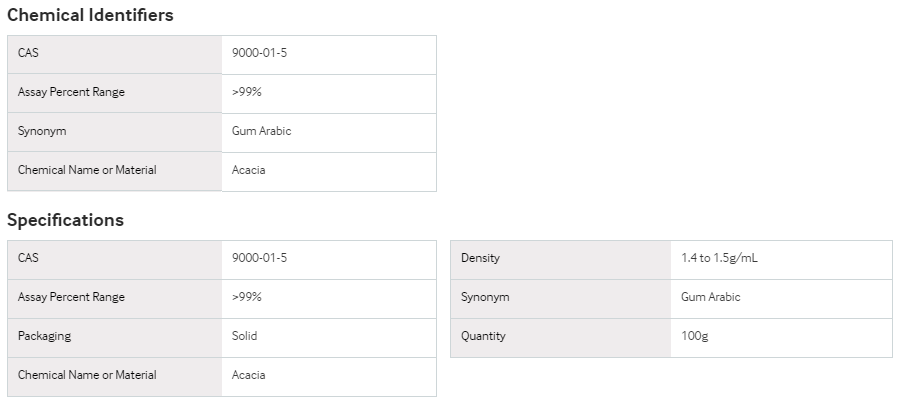The height and width of the screenshot is (404, 898).
Task: Click Acacia value in Specifications table
Action: click(249, 375)
